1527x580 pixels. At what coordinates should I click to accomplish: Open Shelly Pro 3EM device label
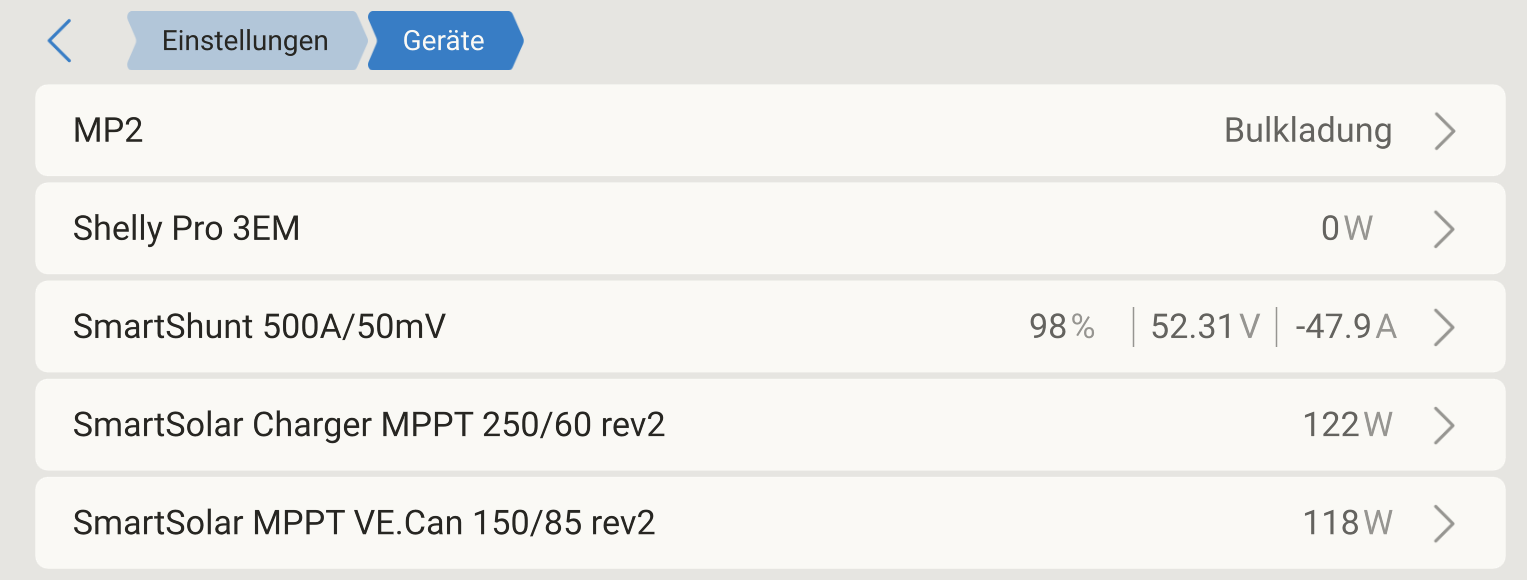click(186, 229)
